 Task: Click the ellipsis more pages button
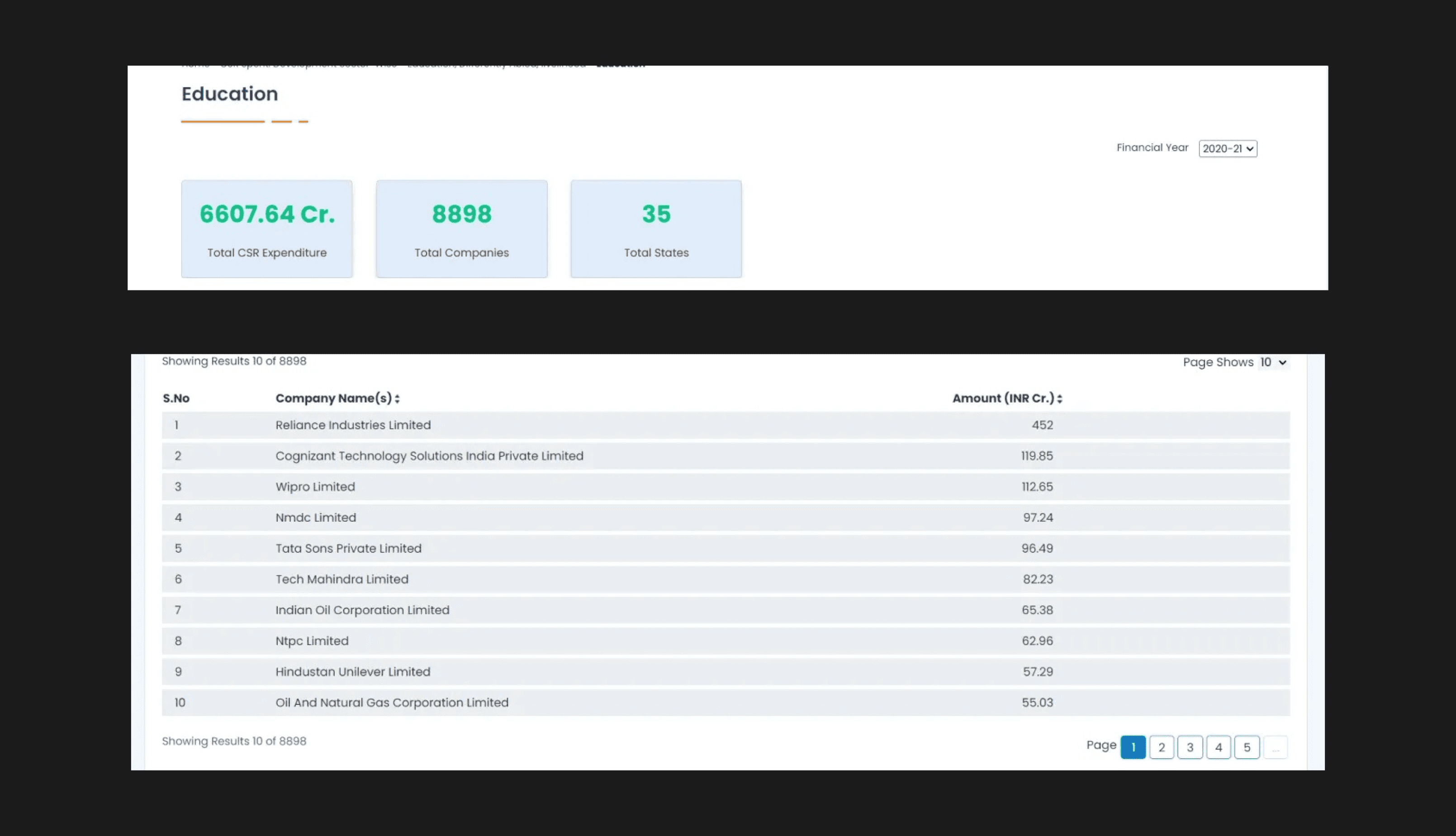tap(1275, 747)
